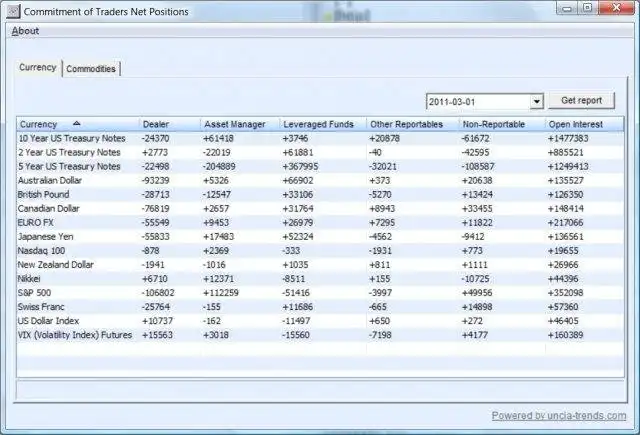
Task: Switch to the Commodities tab
Action: [91, 69]
